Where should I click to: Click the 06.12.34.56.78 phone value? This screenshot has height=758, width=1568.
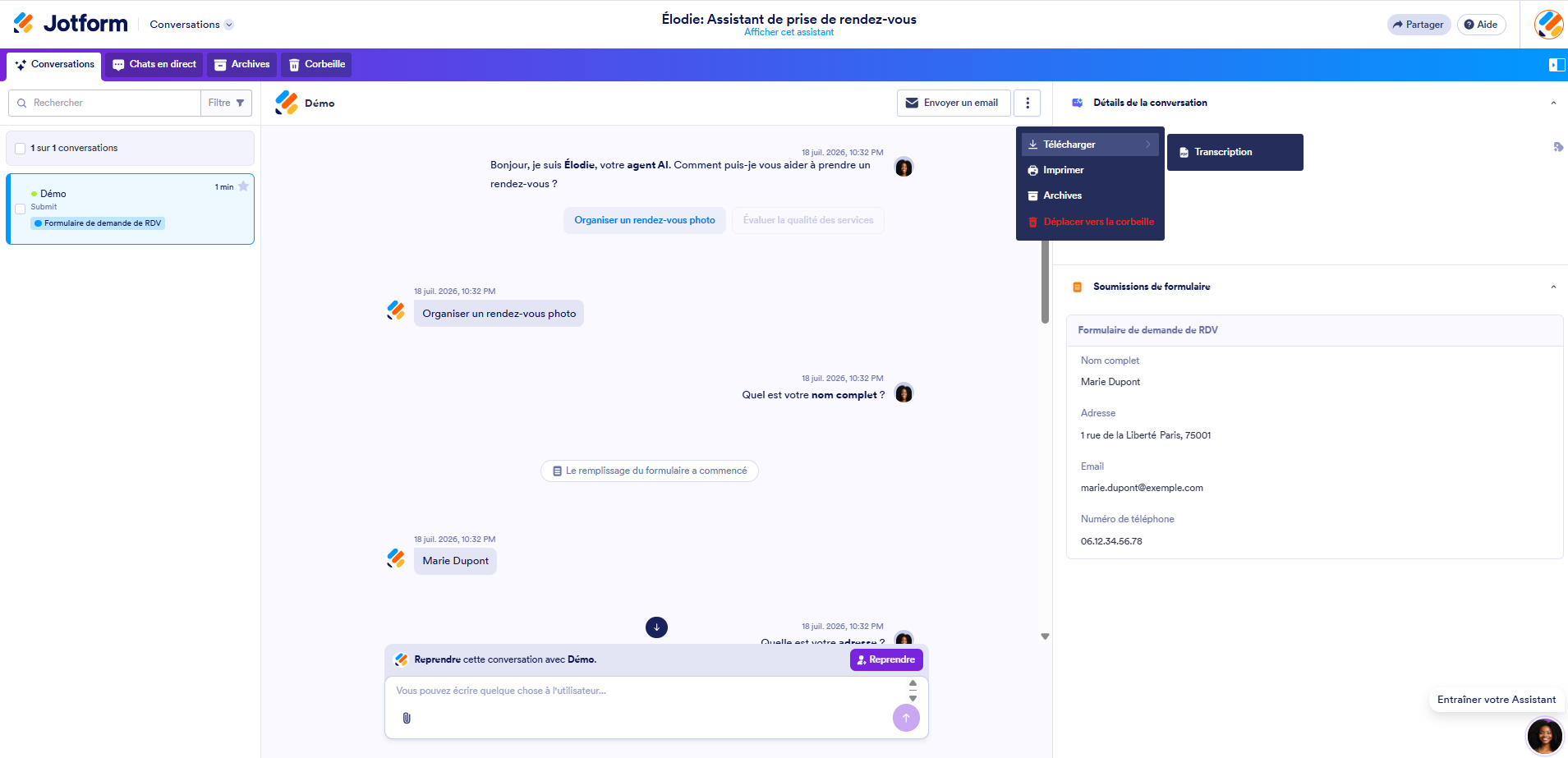tap(1111, 541)
